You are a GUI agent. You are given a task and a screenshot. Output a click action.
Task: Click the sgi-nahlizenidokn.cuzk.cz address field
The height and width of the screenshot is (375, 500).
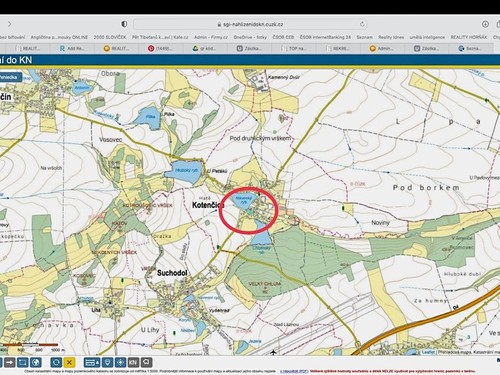(x=250, y=24)
